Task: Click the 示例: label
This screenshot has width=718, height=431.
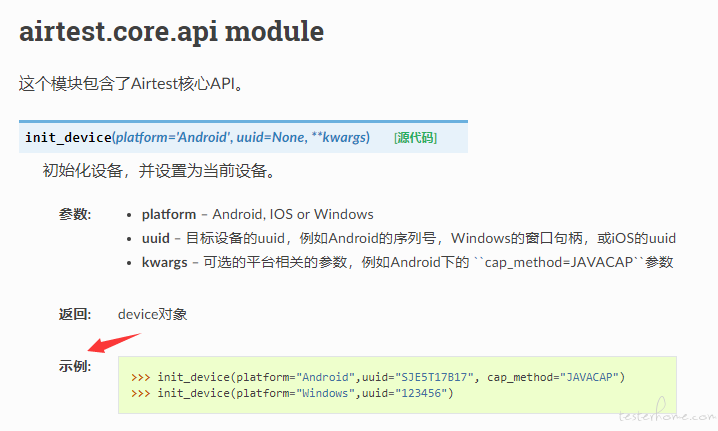Action: tap(75, 366)
